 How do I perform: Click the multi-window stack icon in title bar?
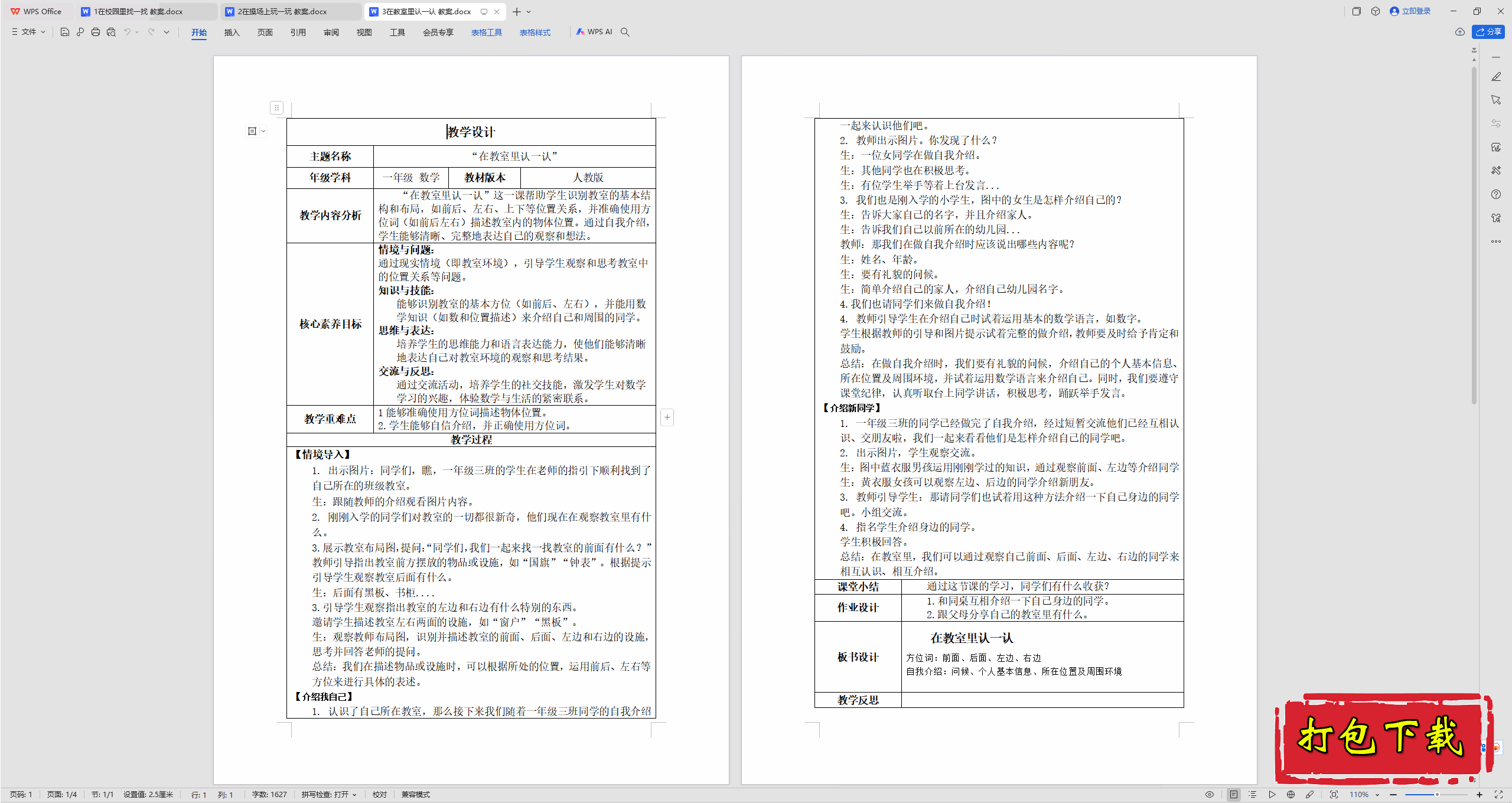(x=1356, y=11)
